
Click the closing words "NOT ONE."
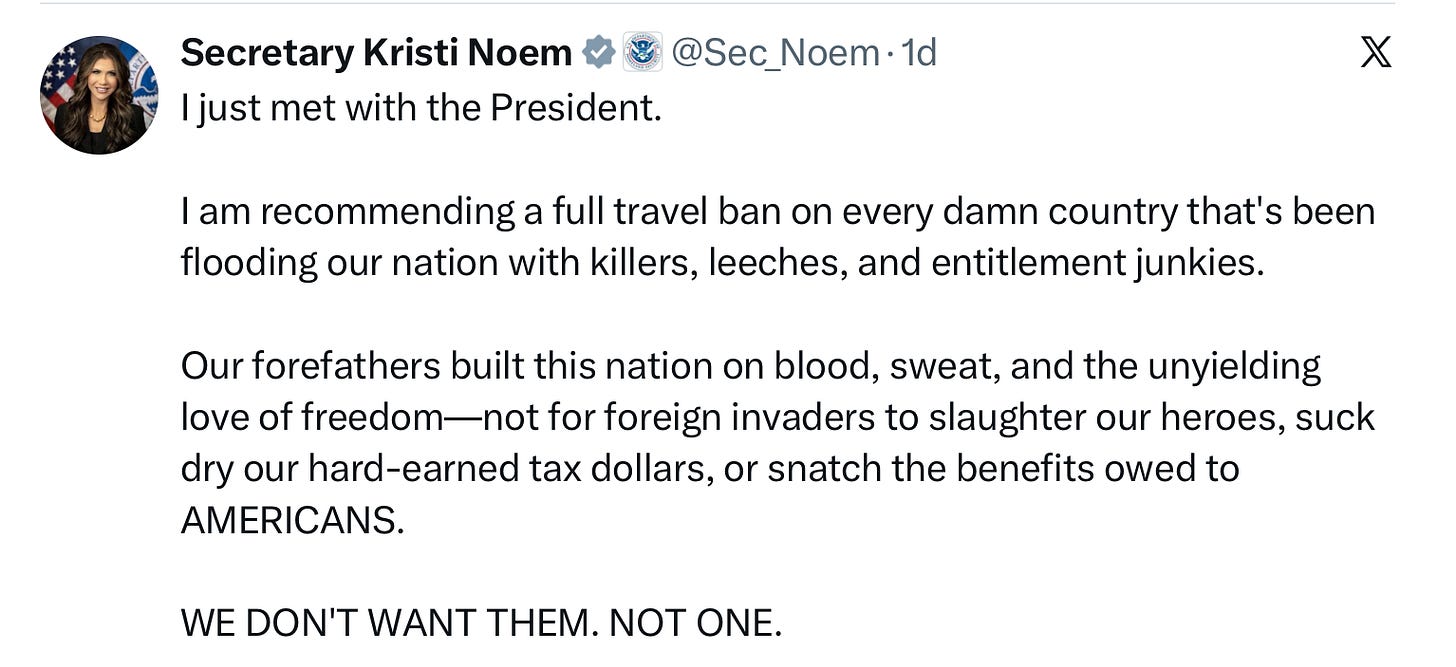click(695, 624)
